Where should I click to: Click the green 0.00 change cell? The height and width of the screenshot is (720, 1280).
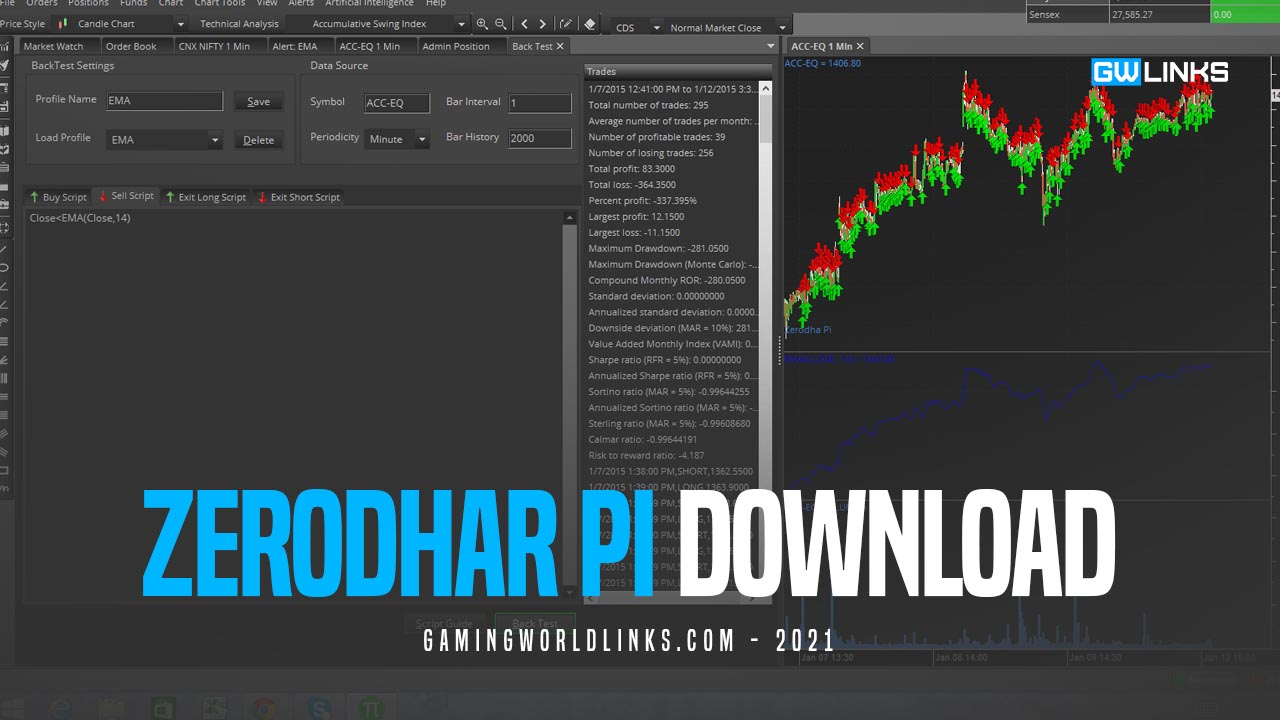[x=1245, y=15]
